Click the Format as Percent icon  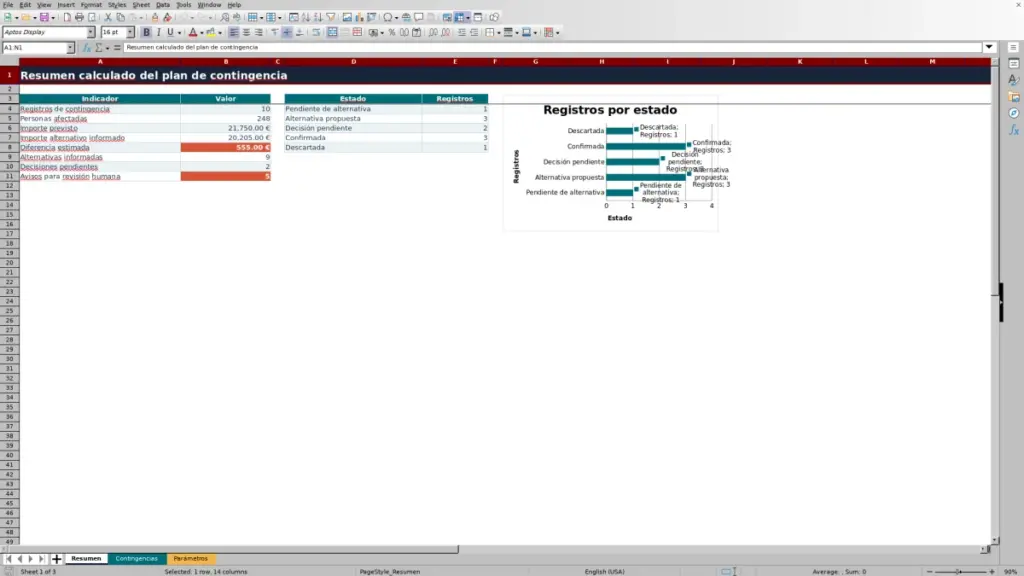tap(392, 32)
